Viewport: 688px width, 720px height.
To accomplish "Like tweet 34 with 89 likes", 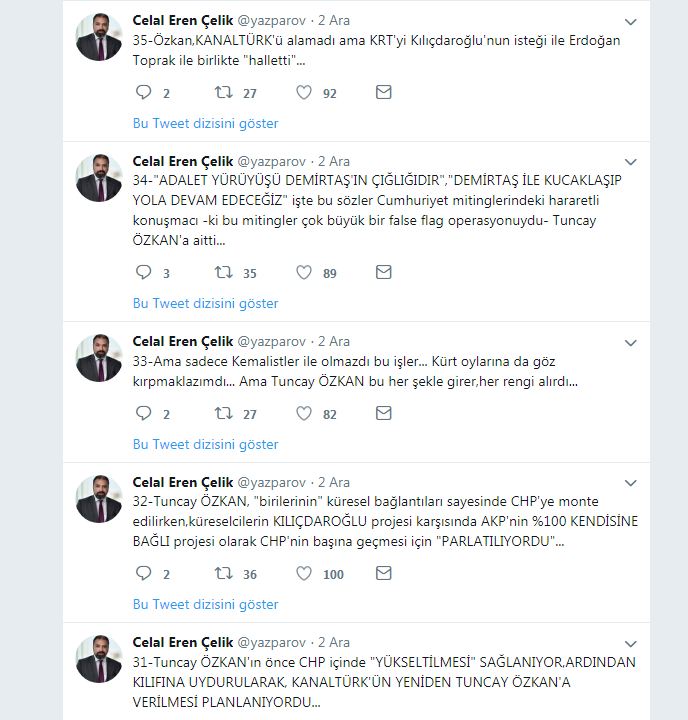I will [x=304, y=272].
